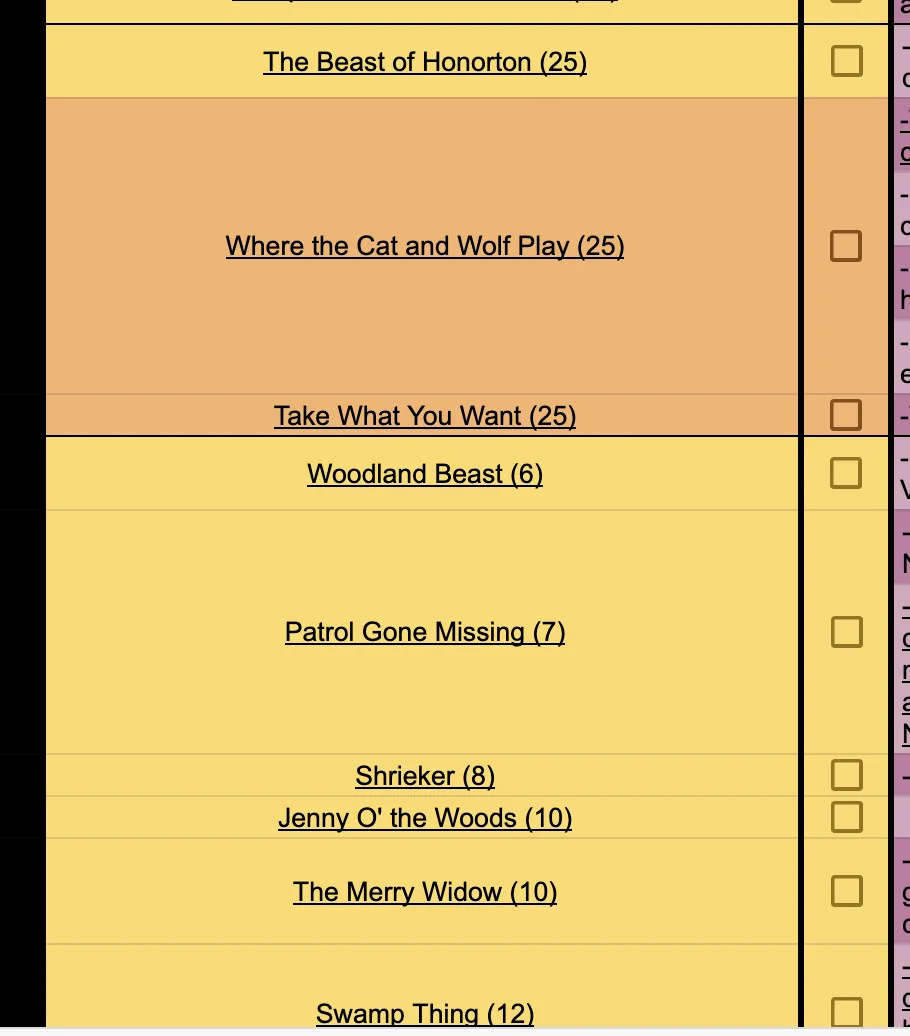The height and width of the screenshot is (1036, 910).
Task: Check off The Beast of Honorton quest
Action: tap(846, 61)
